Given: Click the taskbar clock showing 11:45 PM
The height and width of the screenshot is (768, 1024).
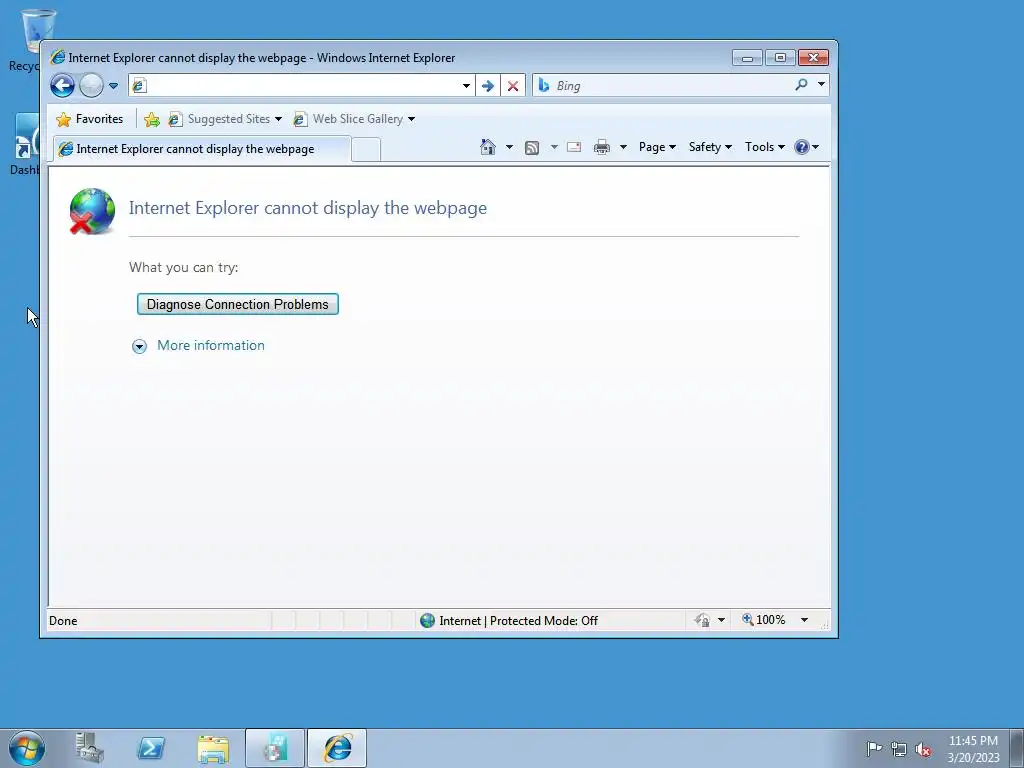Looking at the screenshot, I should (973, 748).
